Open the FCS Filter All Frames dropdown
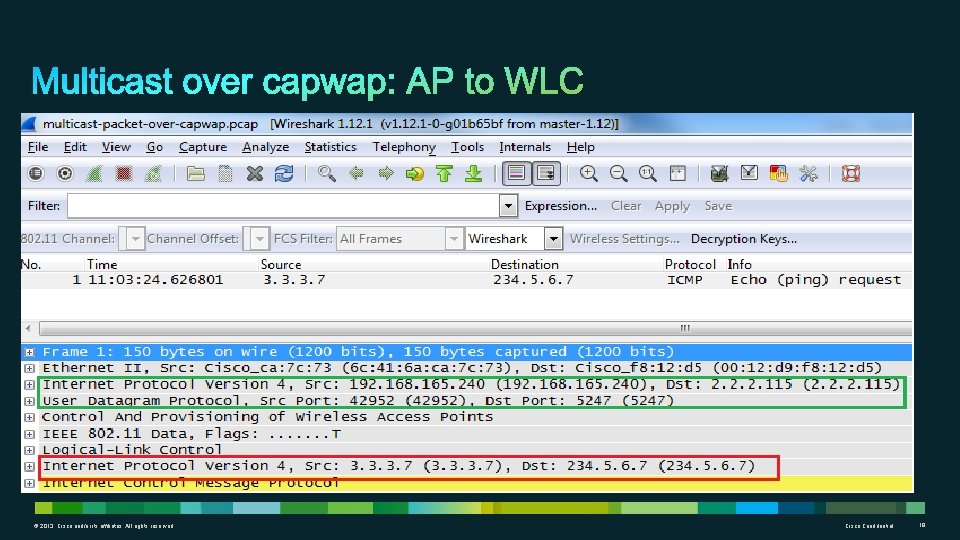960x540 pixels. click(399, 239)
